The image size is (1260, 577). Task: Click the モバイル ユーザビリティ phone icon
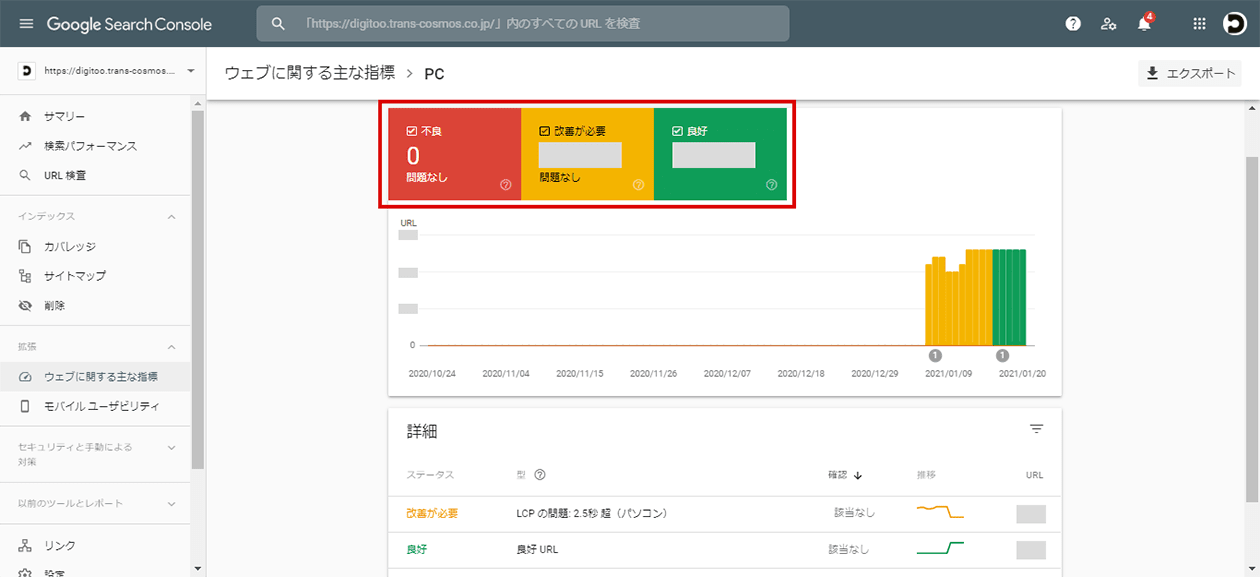coord(26,406)
